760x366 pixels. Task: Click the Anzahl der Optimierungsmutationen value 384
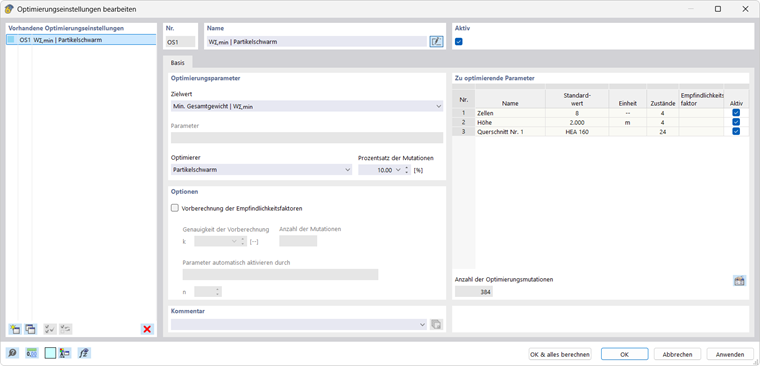(x=474, y=292)
